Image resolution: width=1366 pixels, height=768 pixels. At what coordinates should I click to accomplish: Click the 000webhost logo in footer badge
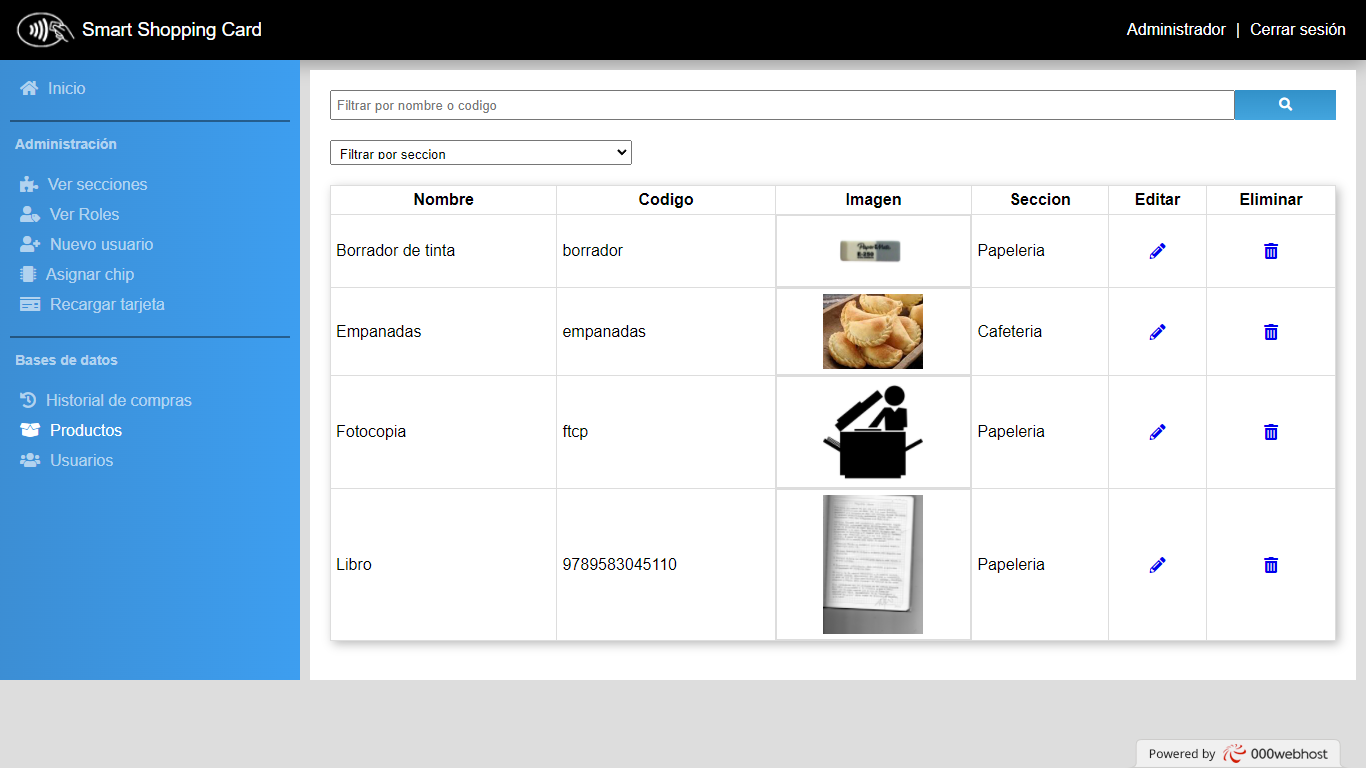pyautogui.click(x=1276, y=754)
